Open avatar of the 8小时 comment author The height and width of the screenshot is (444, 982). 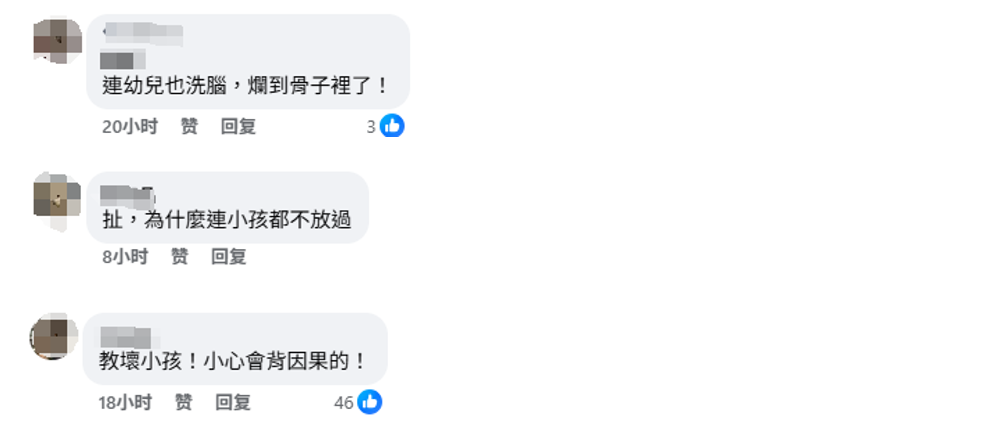coord(57,201)
